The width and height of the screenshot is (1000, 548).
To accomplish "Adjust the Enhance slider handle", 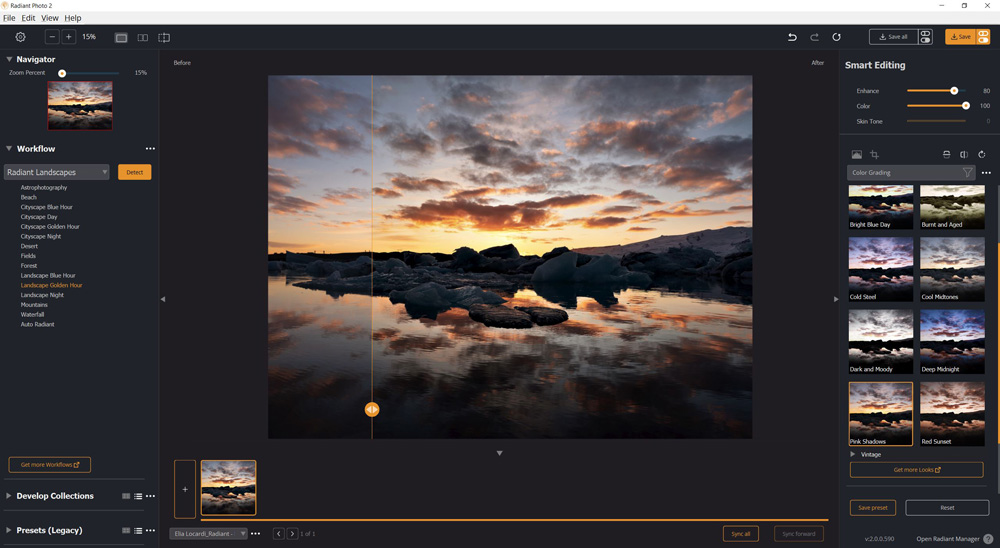I will 954,91.
